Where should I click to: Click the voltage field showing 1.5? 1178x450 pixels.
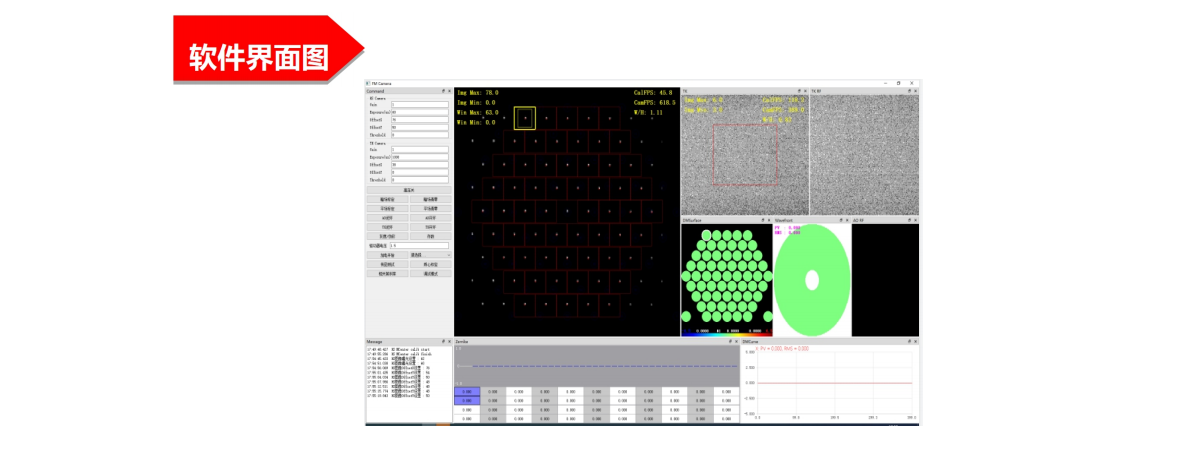419,245
